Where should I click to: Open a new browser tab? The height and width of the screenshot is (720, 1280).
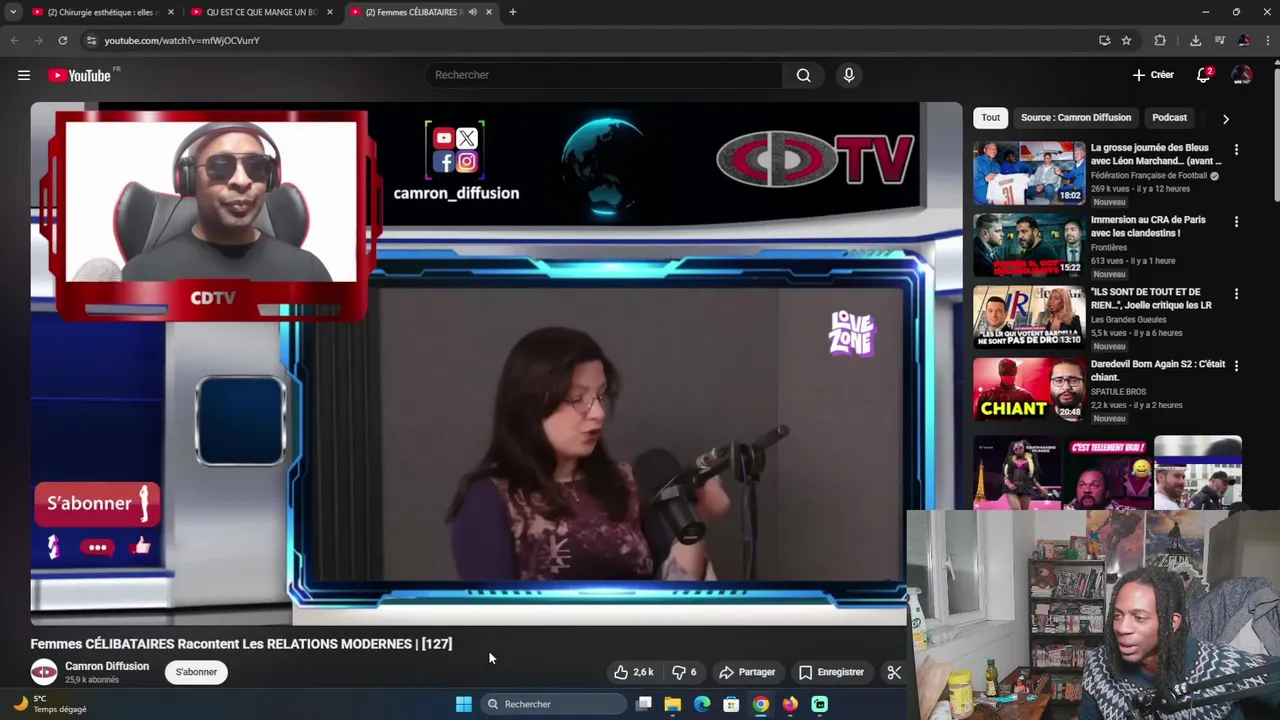coord(512,12)
